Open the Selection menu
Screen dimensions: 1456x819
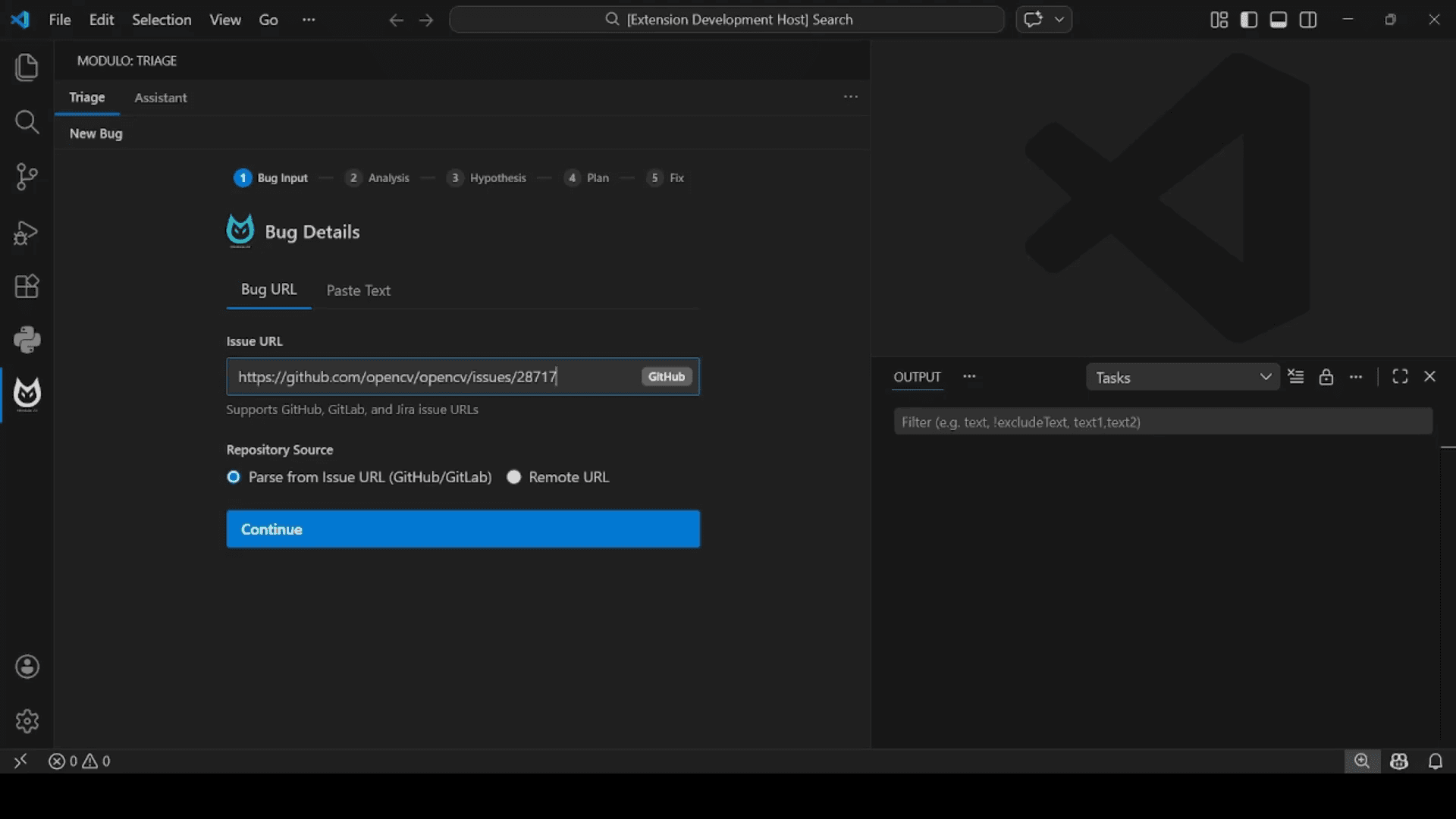pyautogui.click(x=162, y=20)
